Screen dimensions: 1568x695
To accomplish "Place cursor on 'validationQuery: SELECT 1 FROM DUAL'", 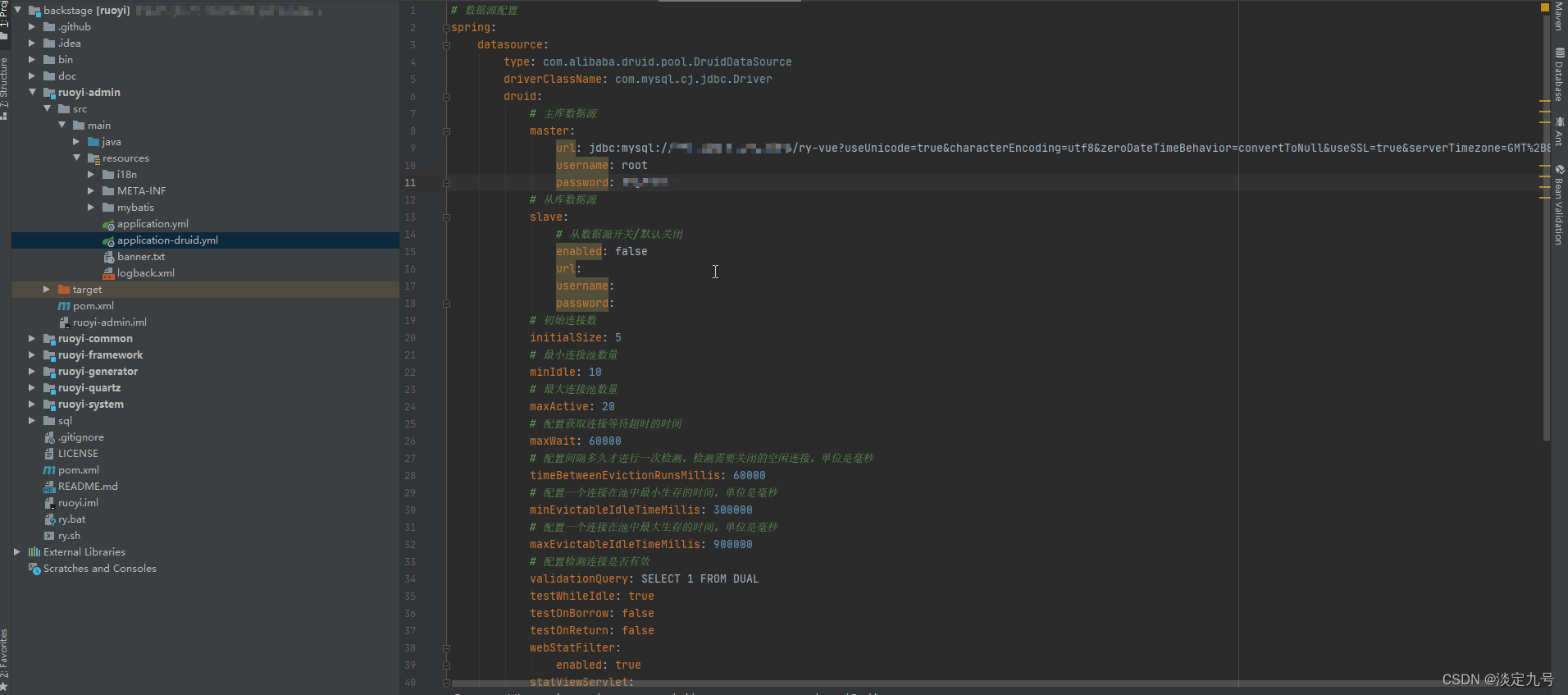I will tap(644, 578).
